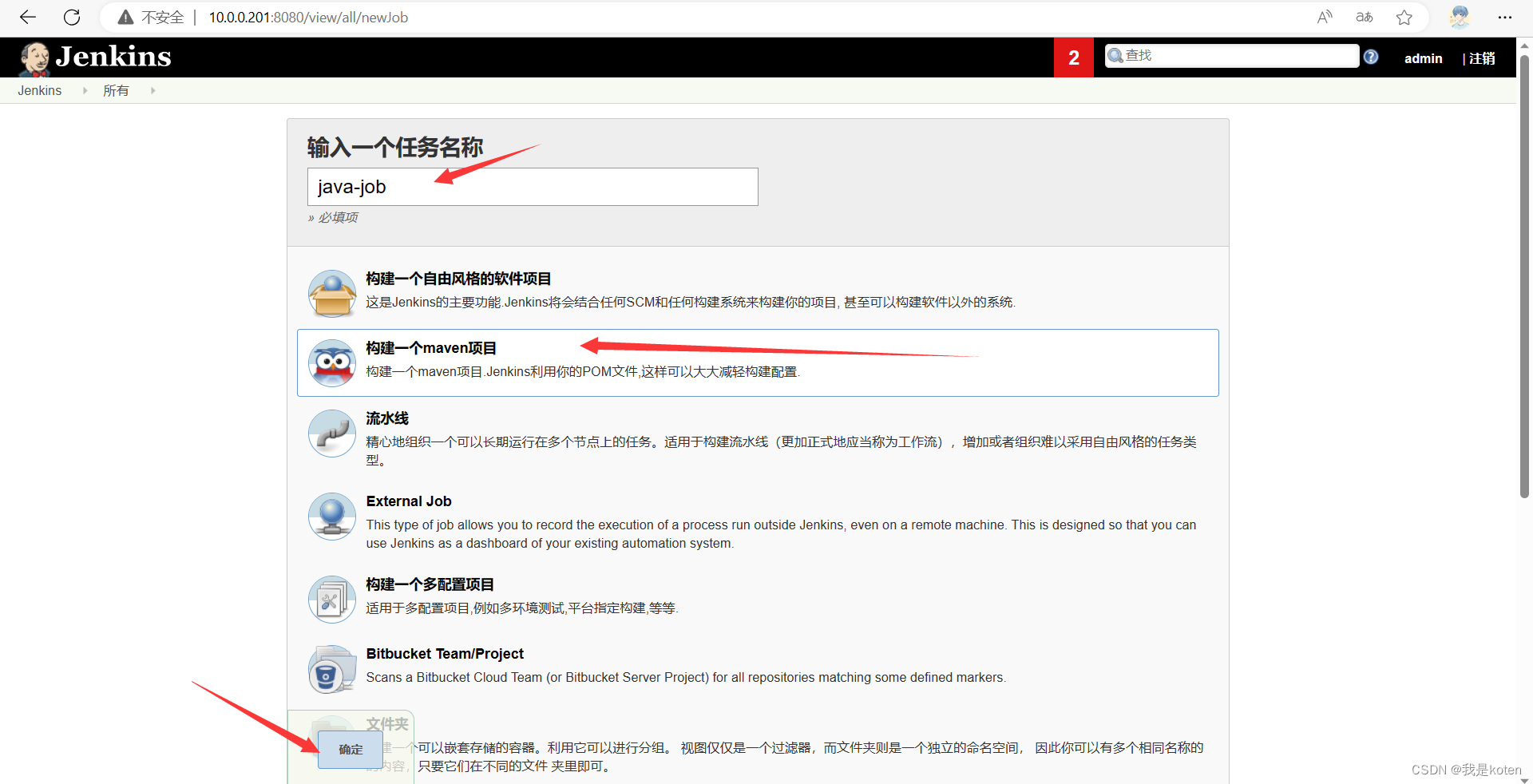Click the not-secure warning triangle icon
Image resolution: width=1533 pixels, height=784 pixels.
125,17
